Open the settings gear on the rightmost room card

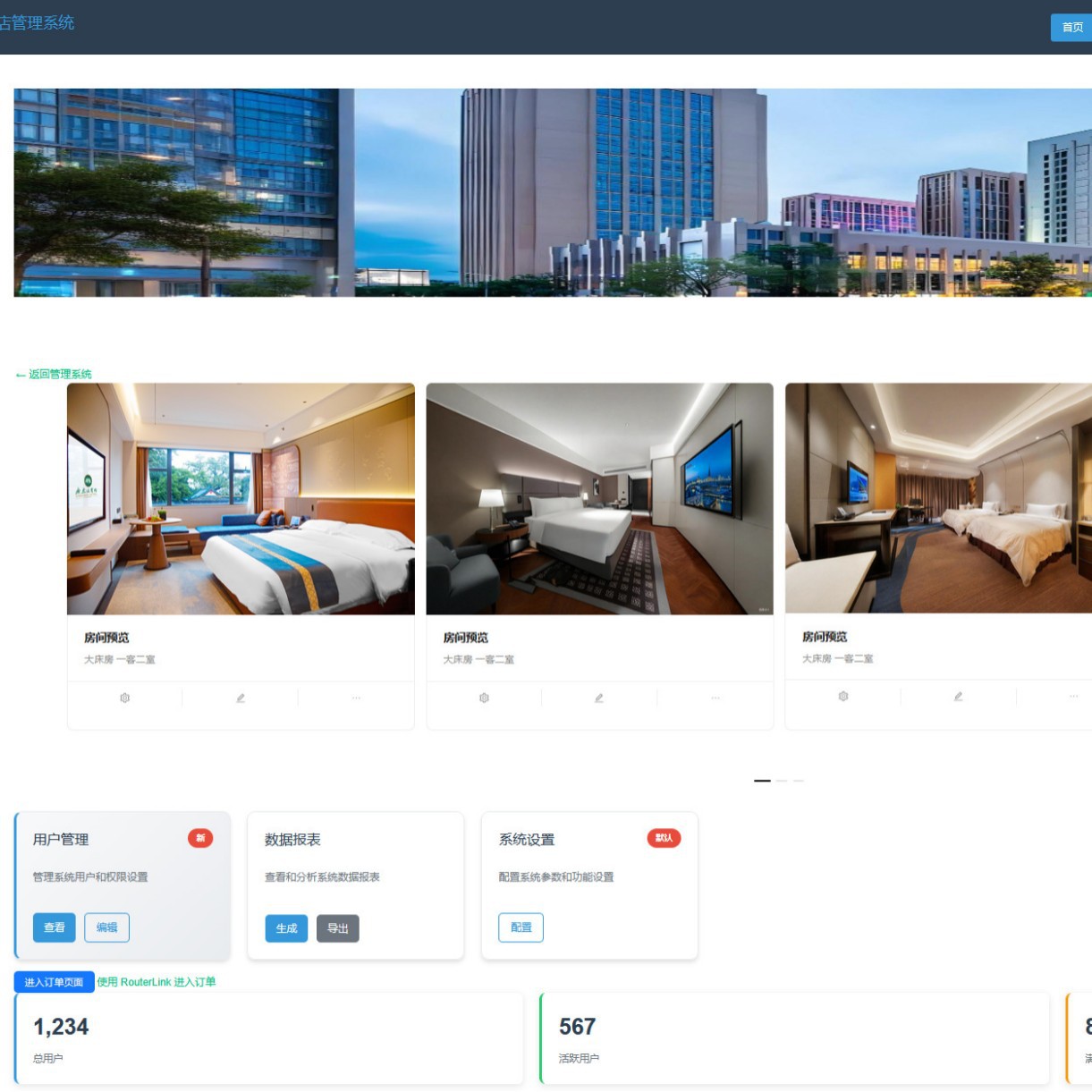coord(842,695)
